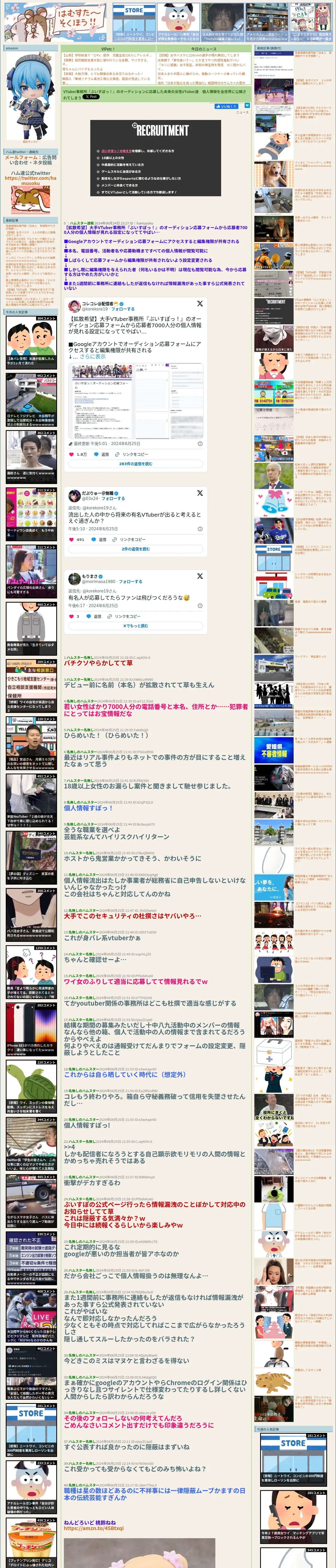Screen dimensions: 336x1568
Task: Open X logo on コレコレ tweet
Action: click(199, 303)
